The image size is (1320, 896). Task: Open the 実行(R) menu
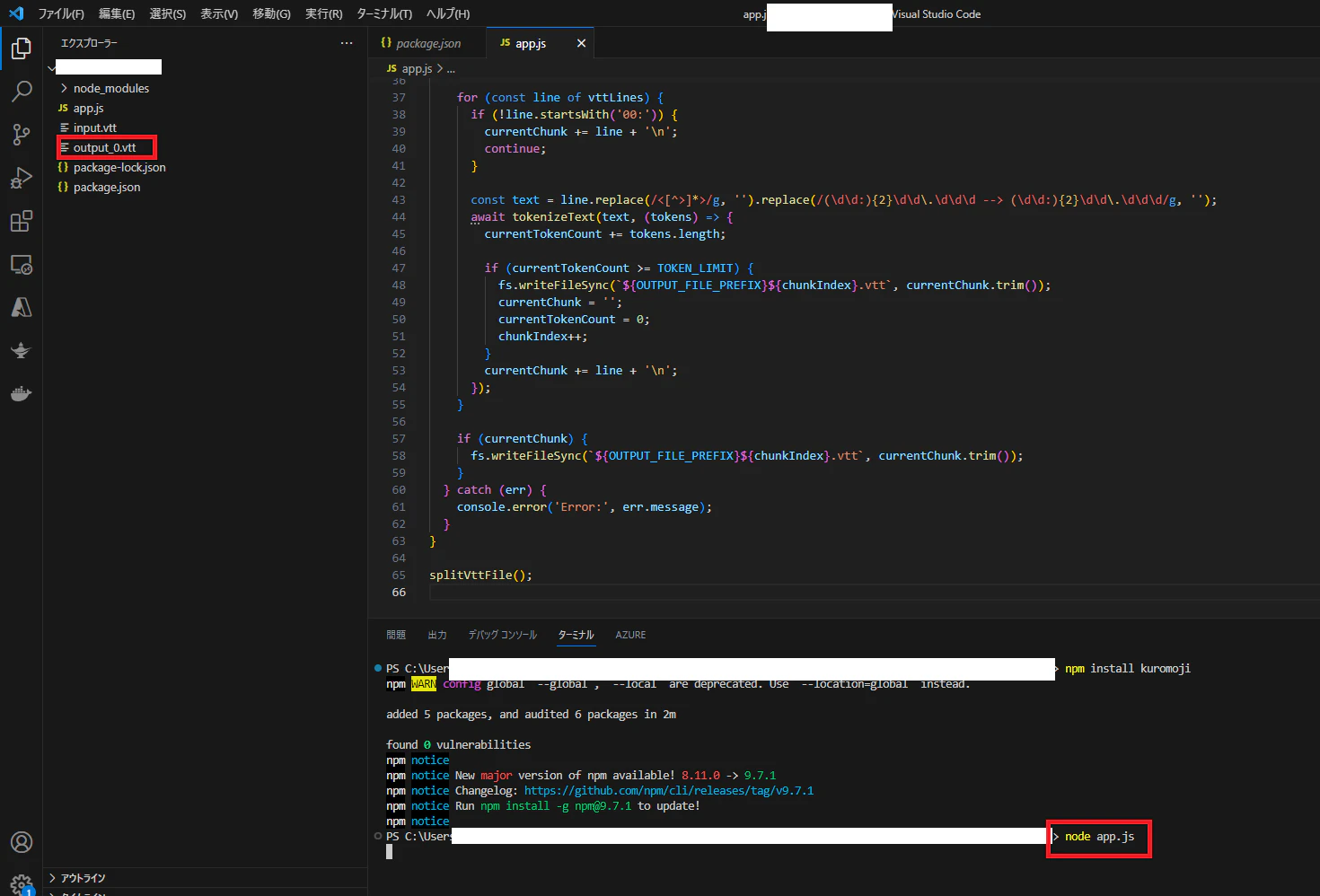coord(323,13)
